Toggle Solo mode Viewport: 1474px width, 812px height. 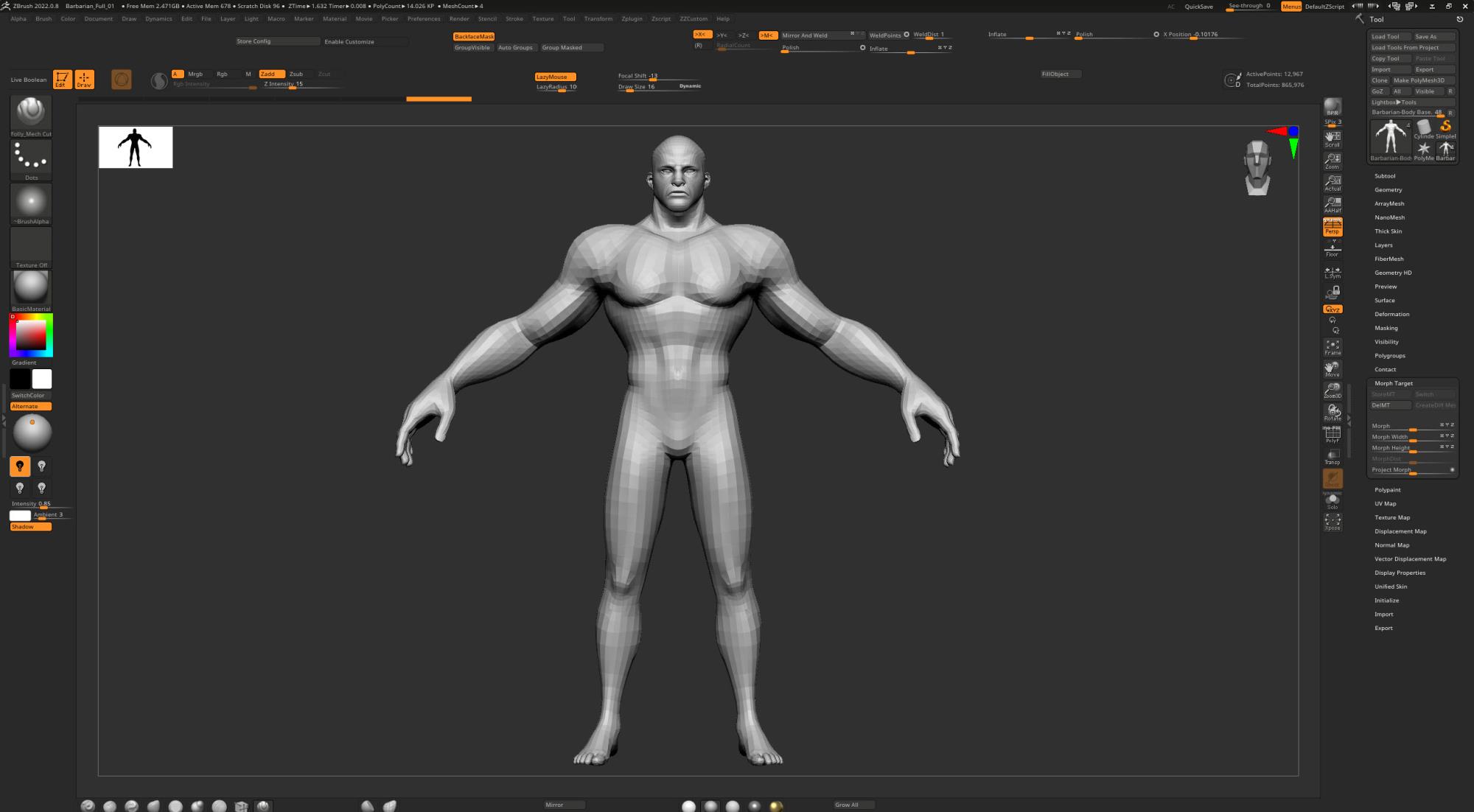click(x=1332, y=501)
